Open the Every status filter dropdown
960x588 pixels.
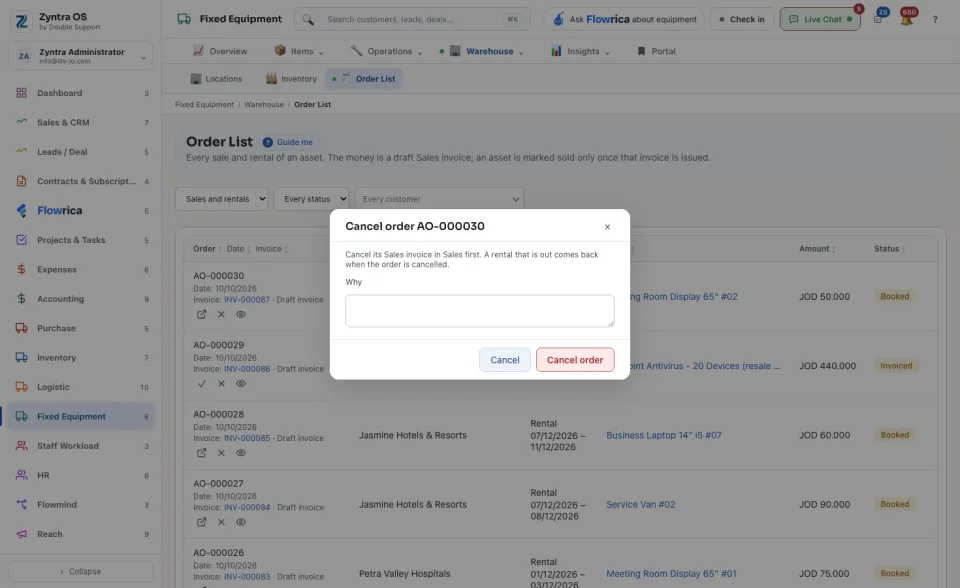pyautogui.click(x=312, y=199)
